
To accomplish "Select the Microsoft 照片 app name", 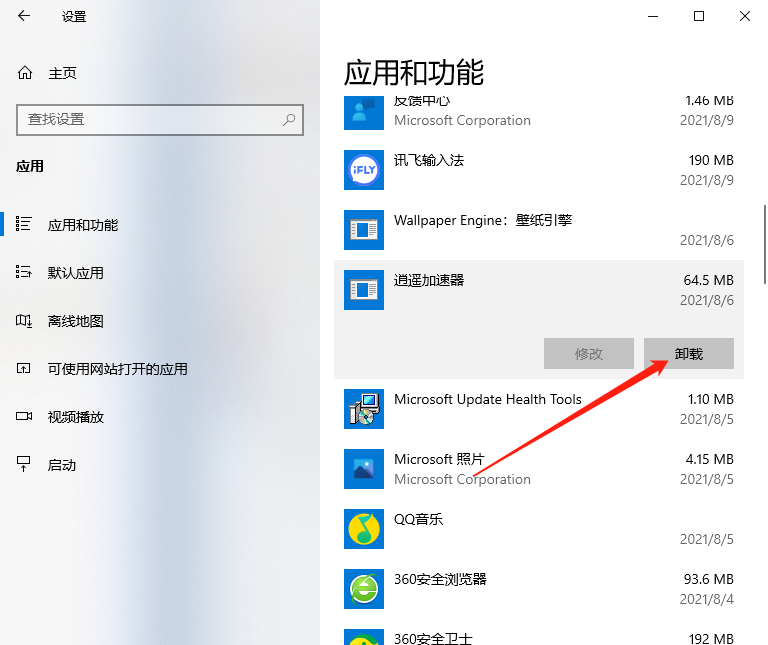I will click(x=439, y=459).
